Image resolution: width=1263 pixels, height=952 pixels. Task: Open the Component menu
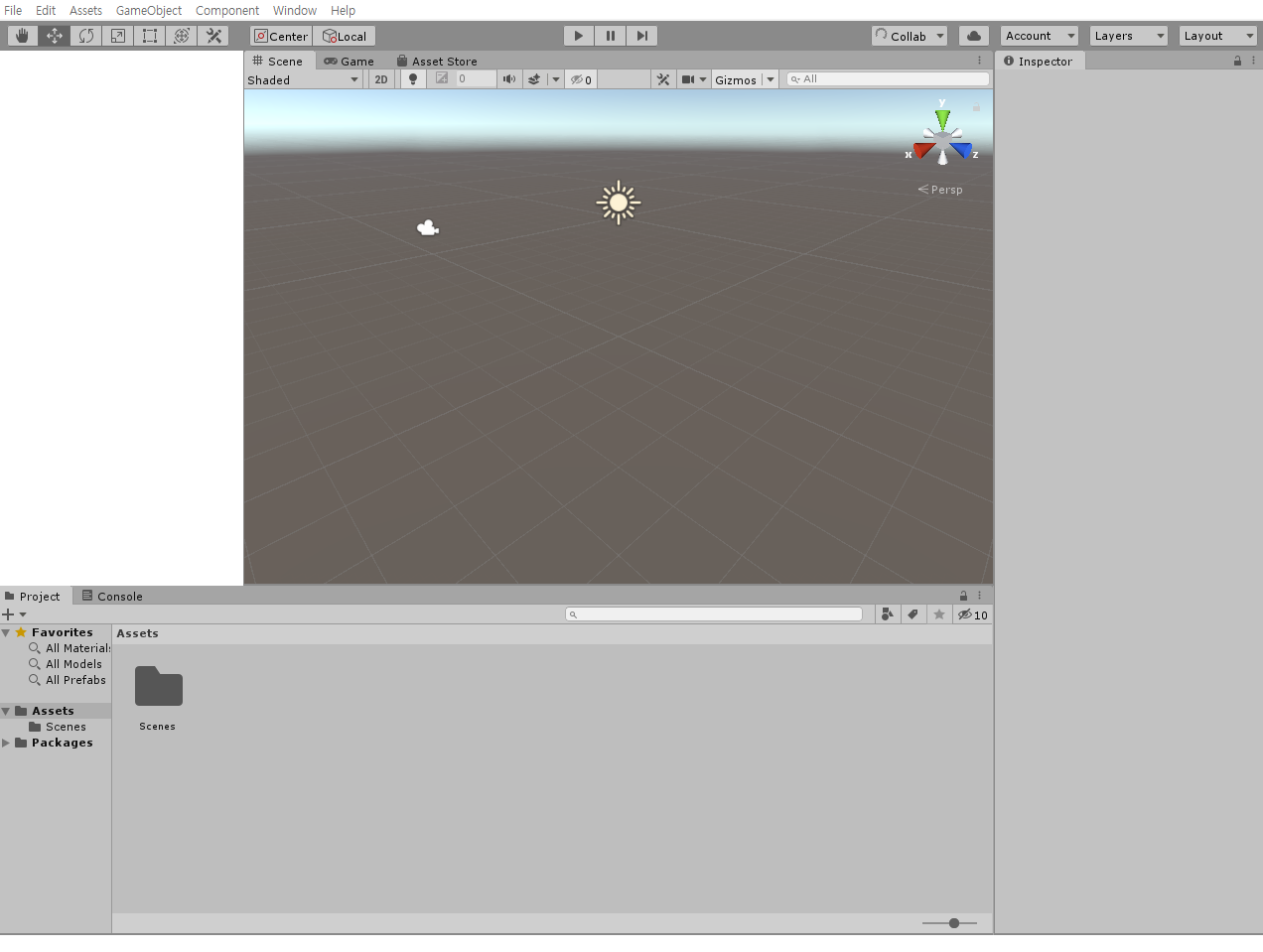pyautogui.click(x=227, y=10)
